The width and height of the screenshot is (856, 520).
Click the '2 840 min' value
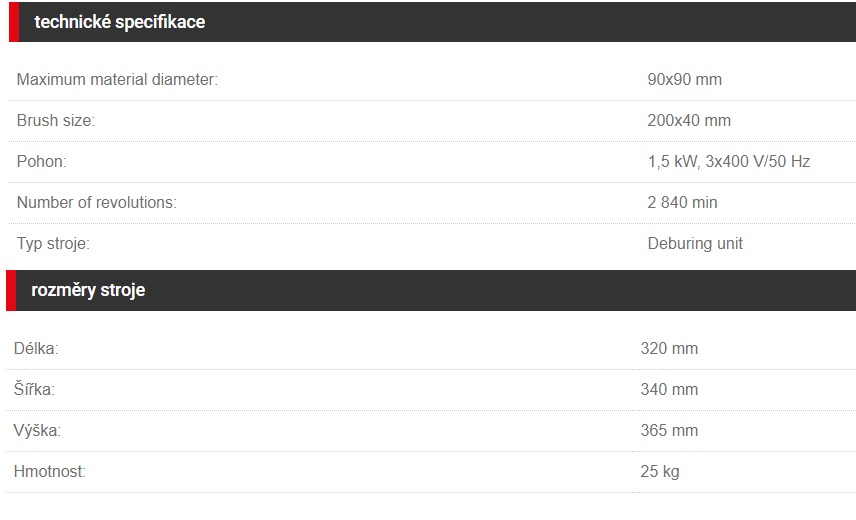pyautogui.click(x=682, y=202)
